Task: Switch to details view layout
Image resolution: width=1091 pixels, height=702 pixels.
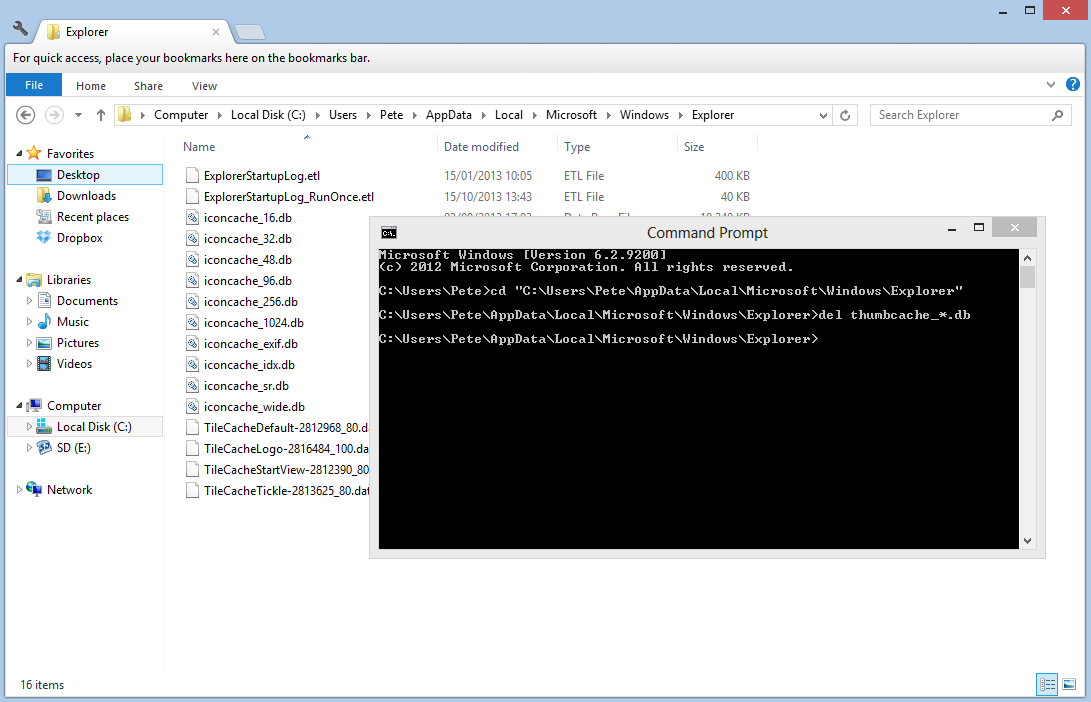Action: point(1047,684)
